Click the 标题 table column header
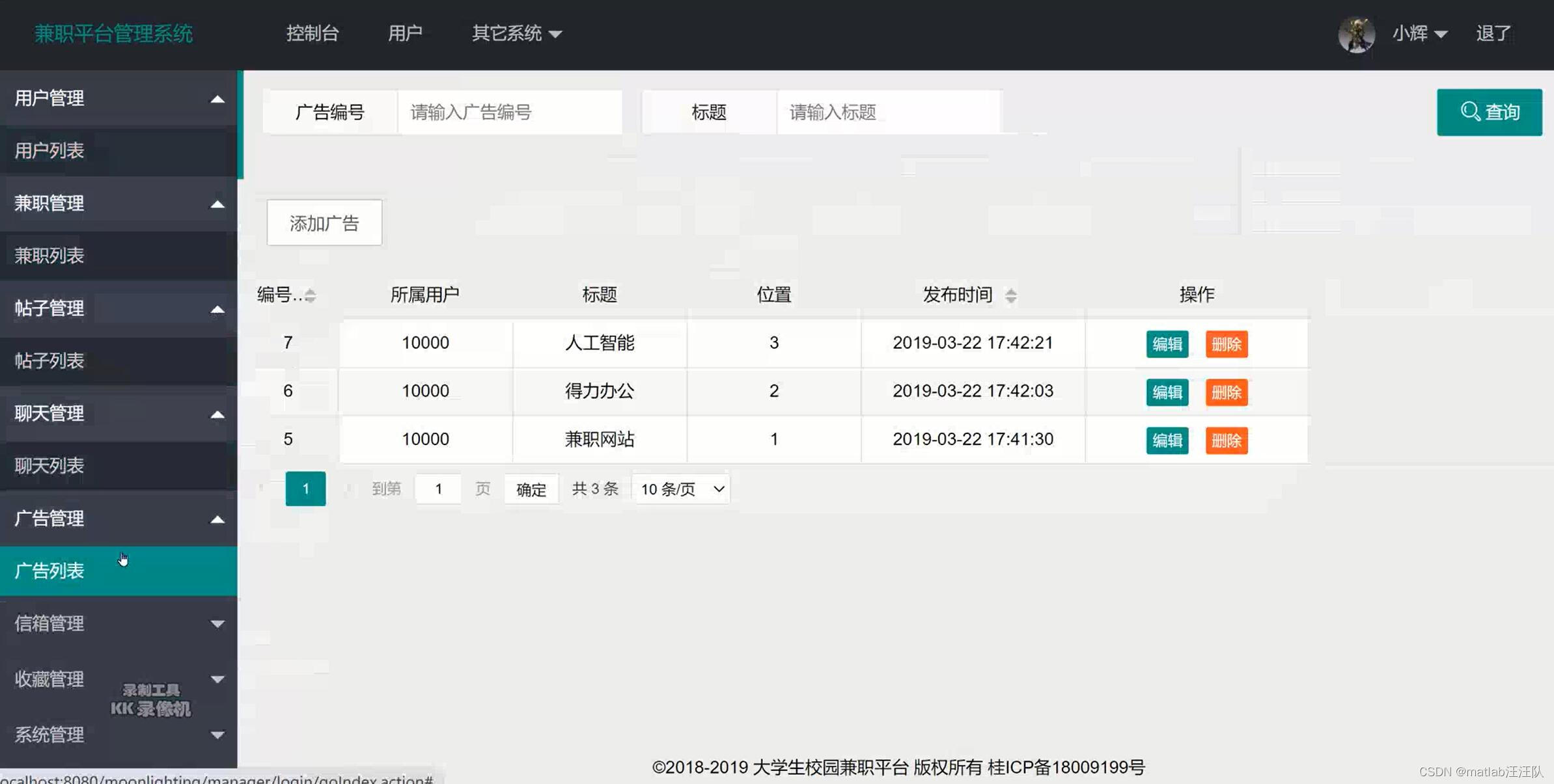Viewport: 1554px width, 784px height. [x=600, y=295]
